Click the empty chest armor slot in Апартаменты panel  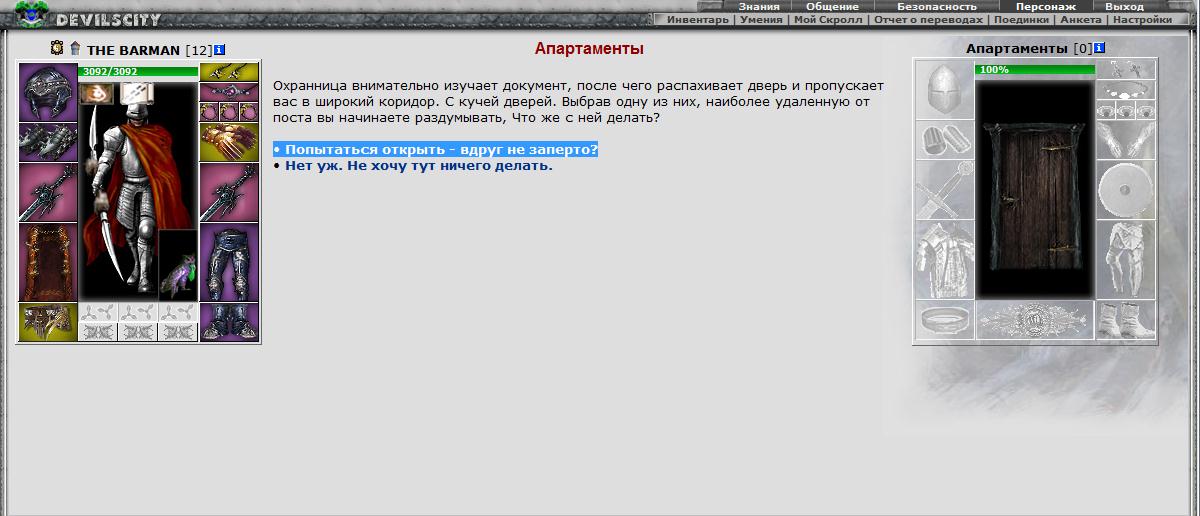pyautogui.click(x=944, y=259)
